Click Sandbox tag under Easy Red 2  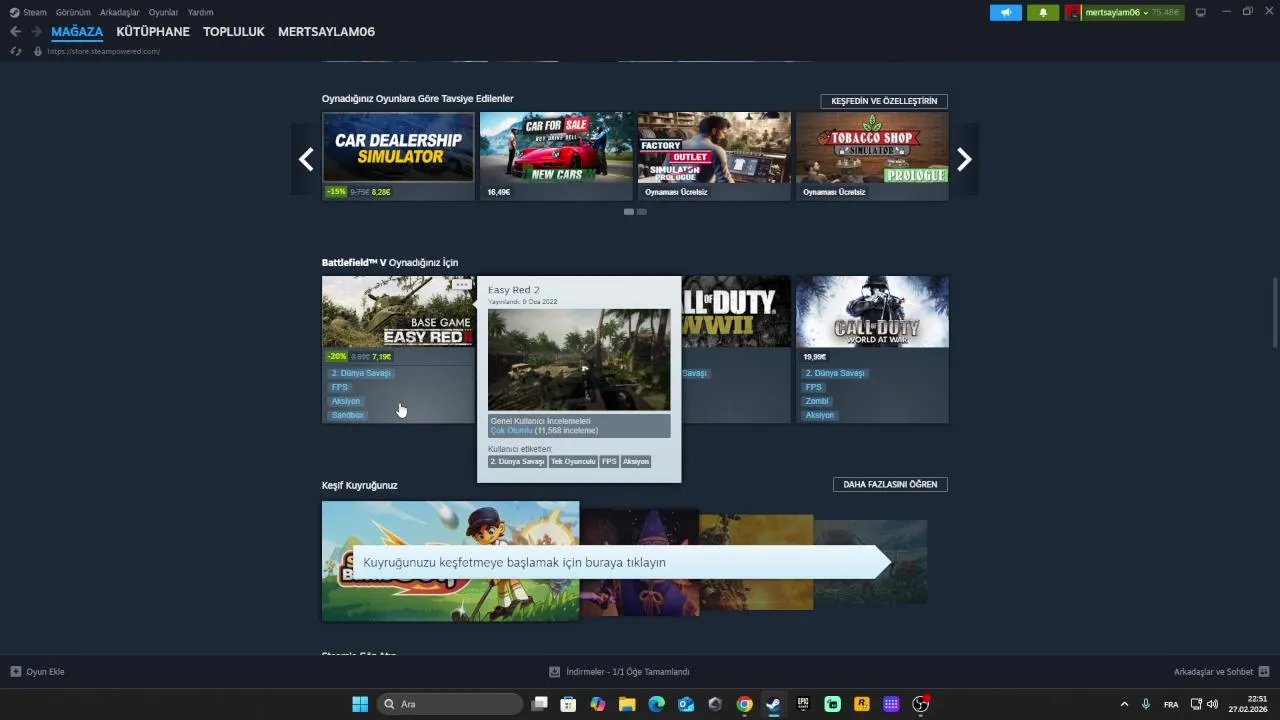[x=347, y=415]
